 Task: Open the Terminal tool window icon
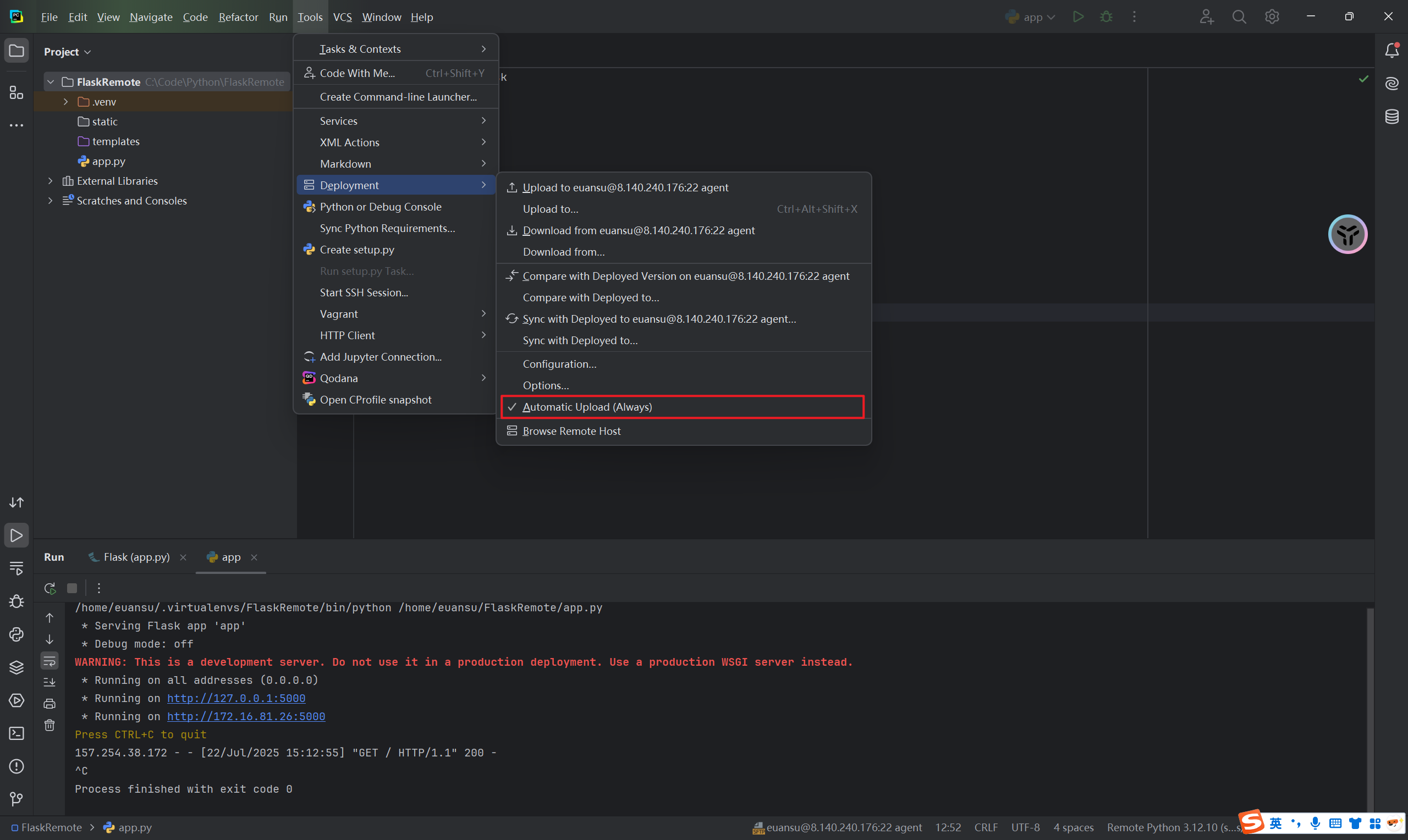click(16, 733)
